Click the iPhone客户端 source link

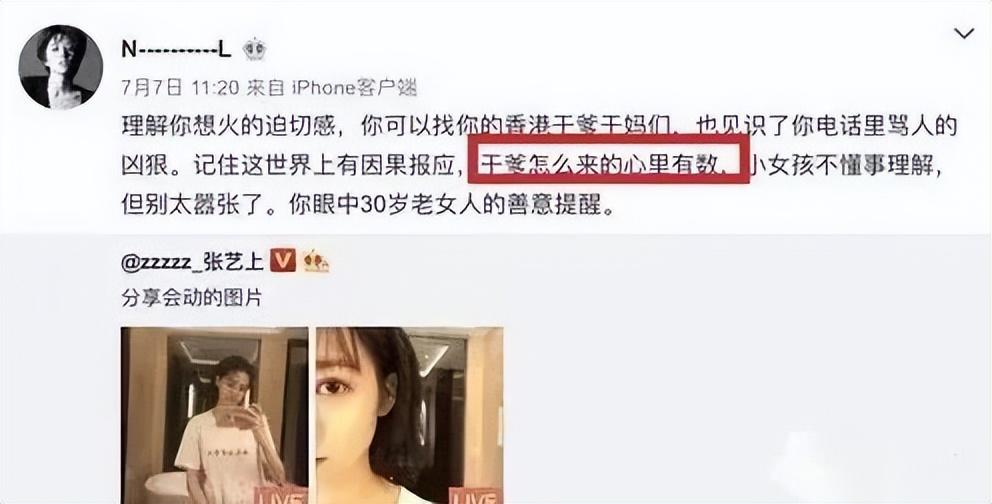tap(354, 87)
